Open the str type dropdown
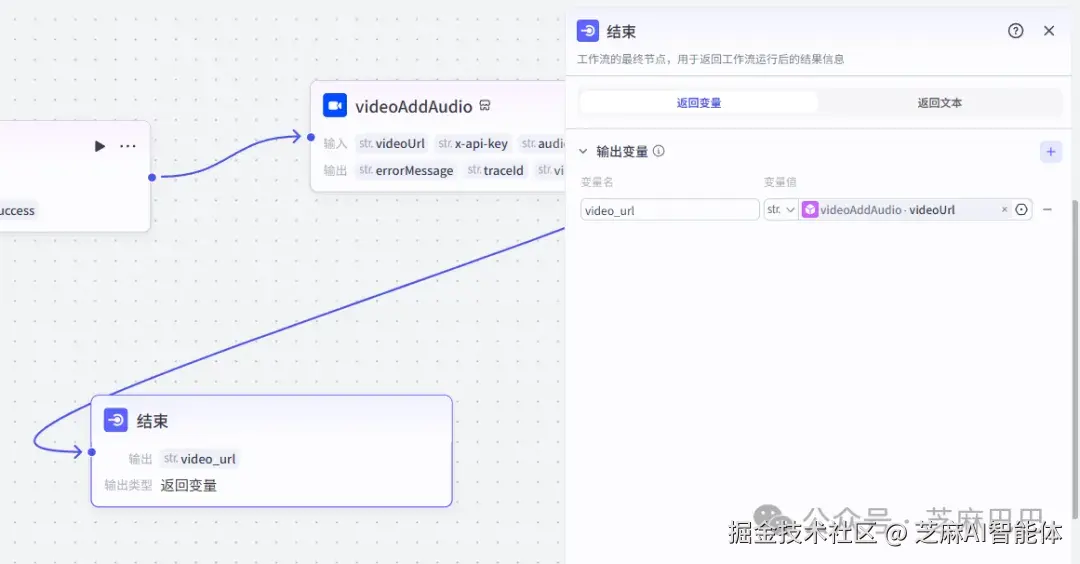The width and height of the screenshot is (1080, 564). 781,209
